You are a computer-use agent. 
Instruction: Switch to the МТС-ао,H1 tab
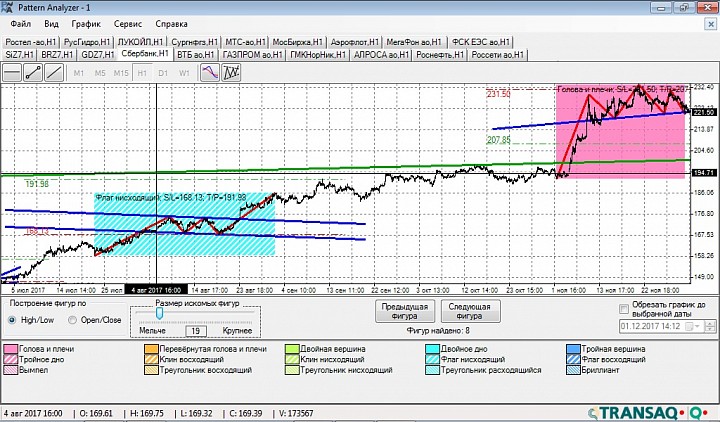[245, 42]
